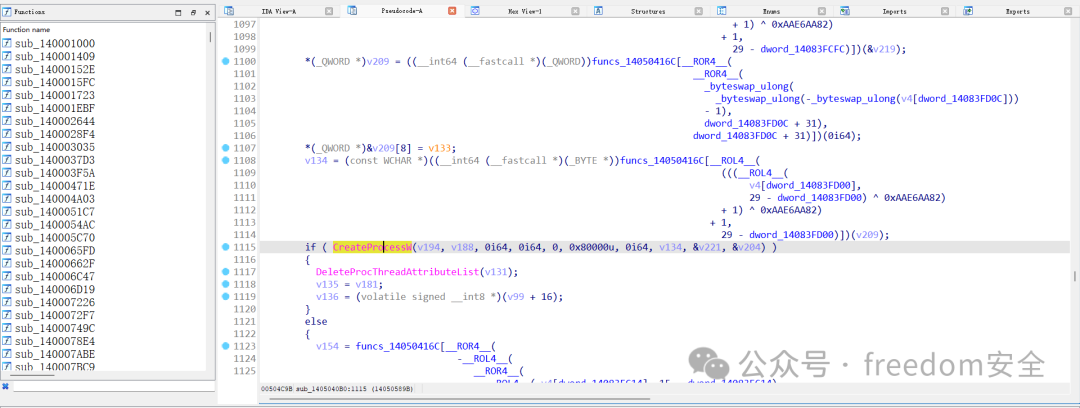Click icon beside sub_14000471E
This screenshot has height=408, width=1080.
coord(8,186)
